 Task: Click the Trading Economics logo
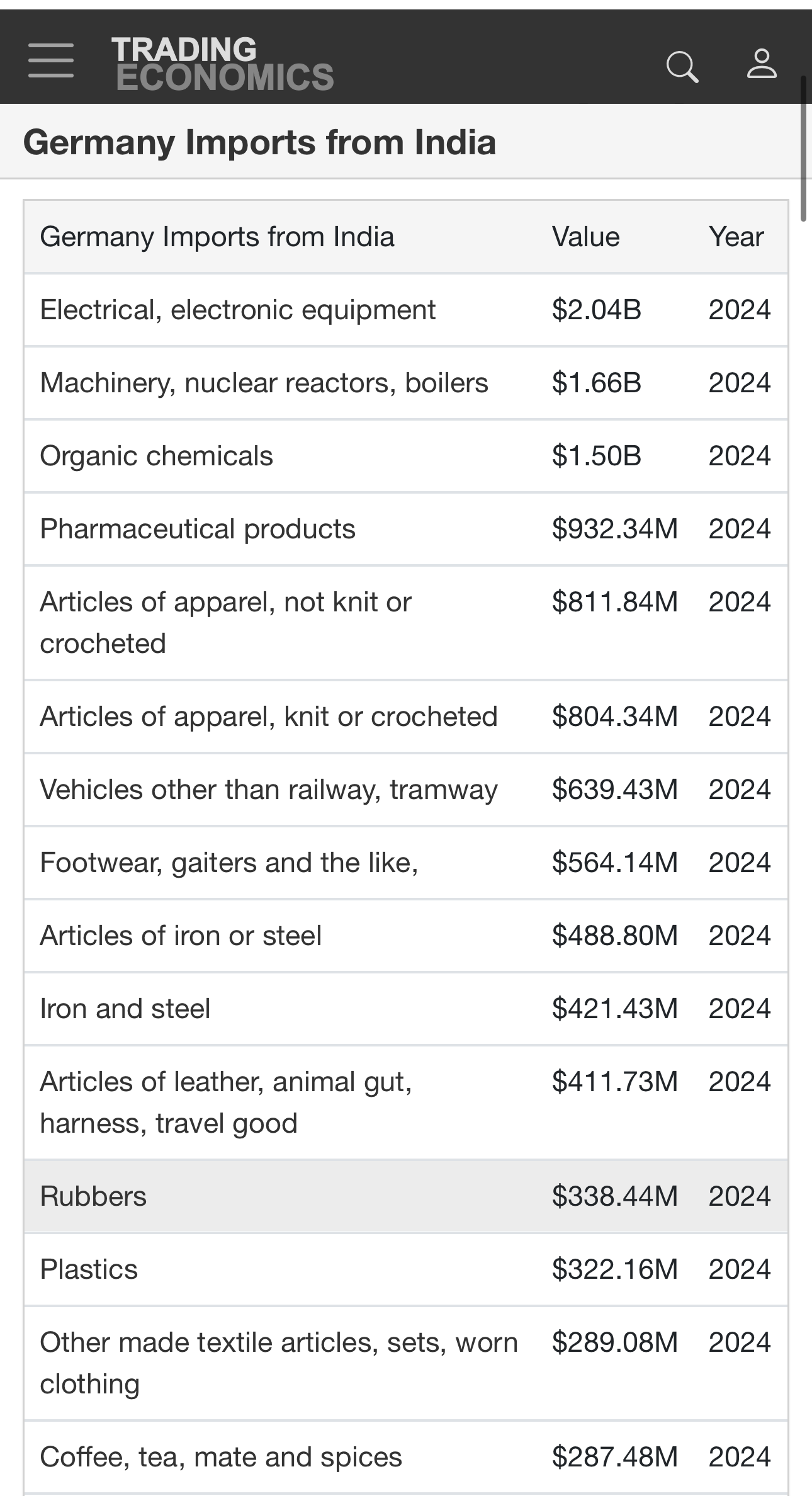click(223, 64)
